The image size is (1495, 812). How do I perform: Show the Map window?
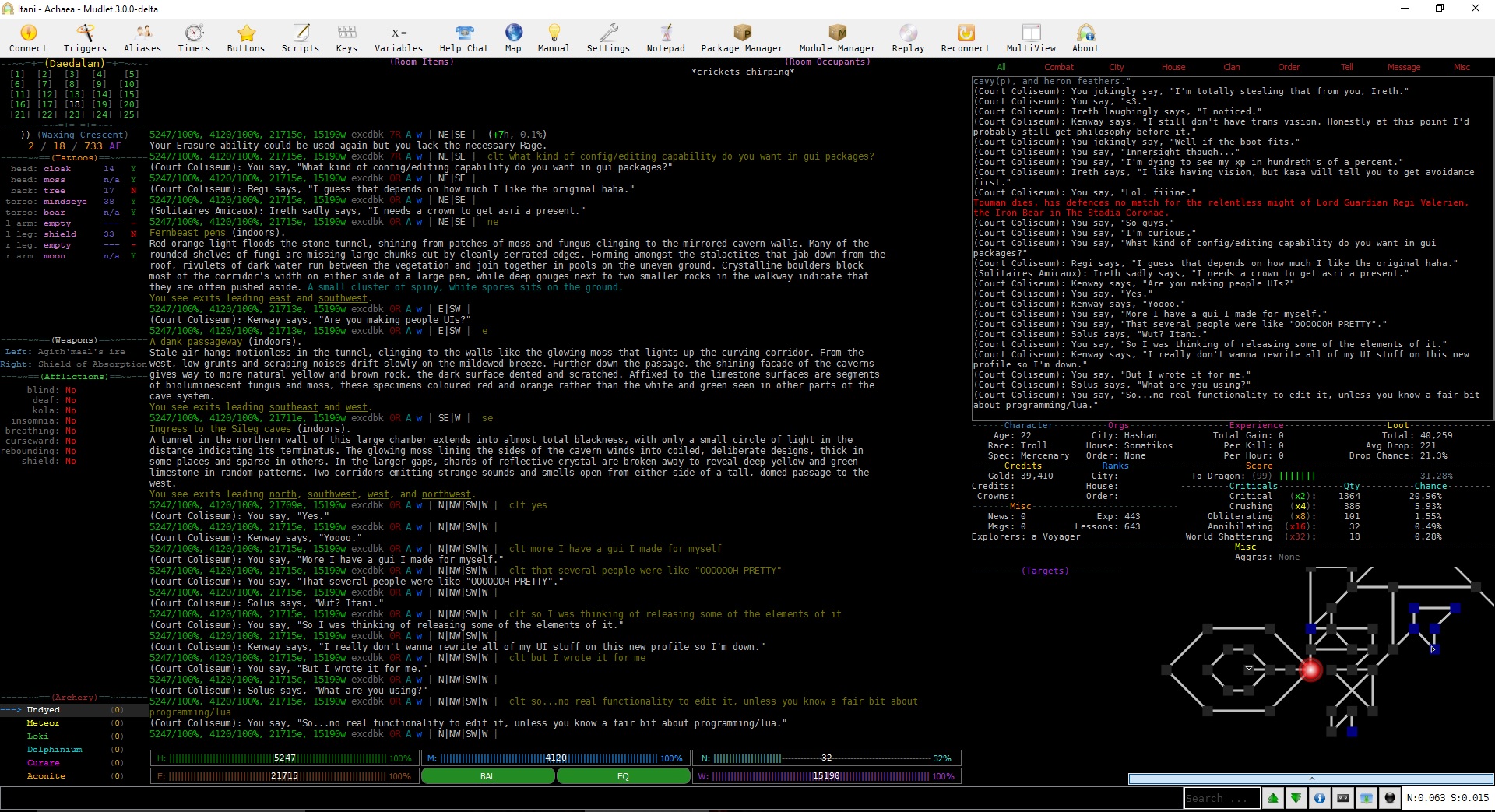click(513, 38)
